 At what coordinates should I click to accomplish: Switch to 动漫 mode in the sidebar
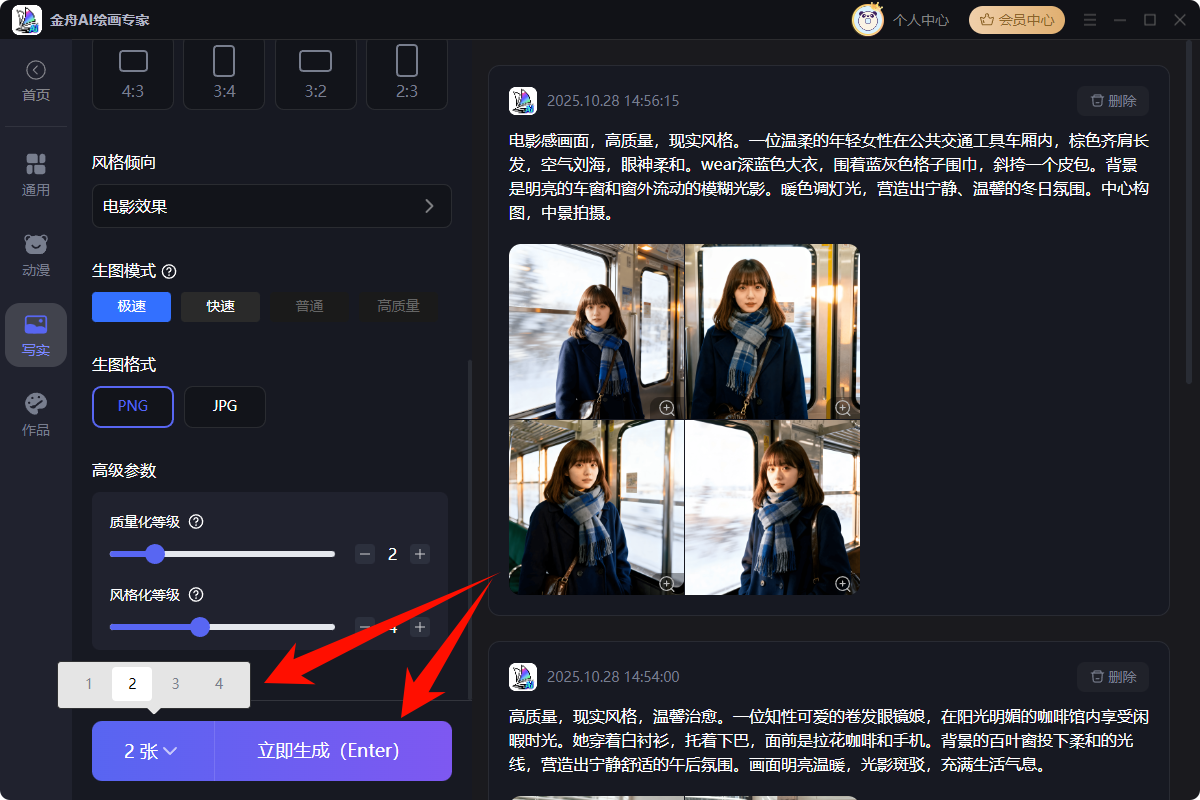coord(35,255)
